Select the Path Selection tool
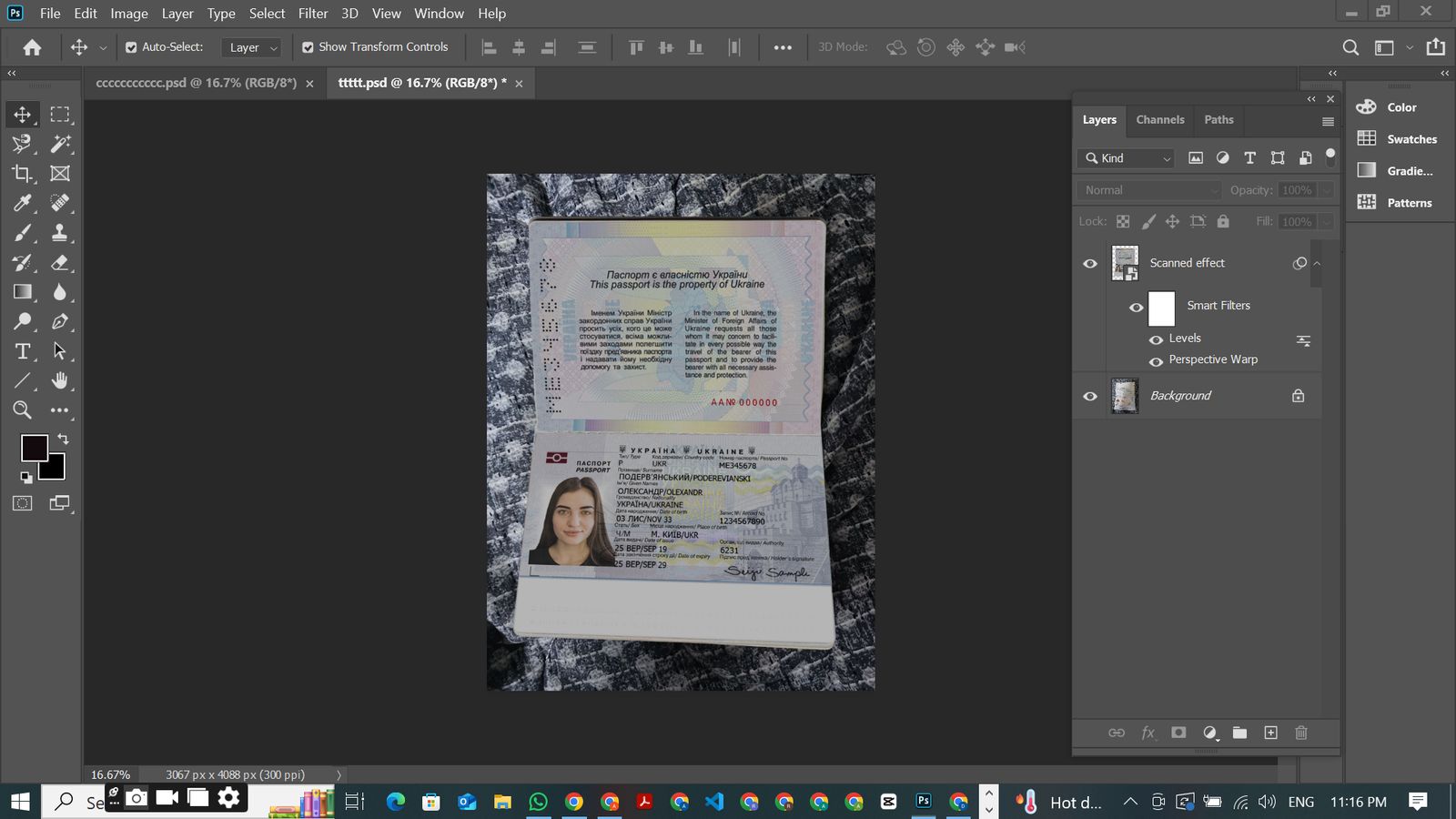 tap(60, 351)
